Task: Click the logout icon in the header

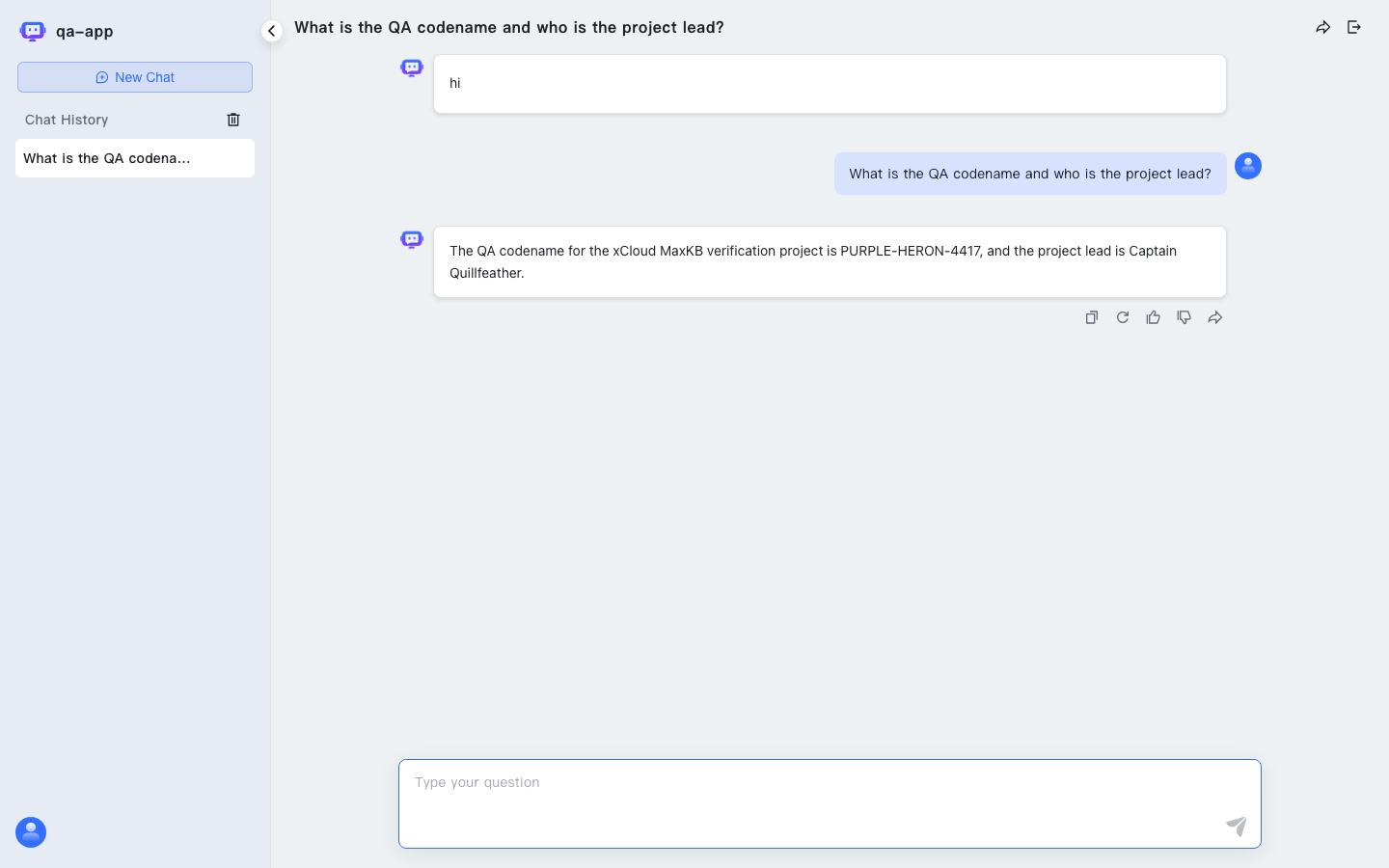Action: pyautogui.click(x=1354, y=27)
